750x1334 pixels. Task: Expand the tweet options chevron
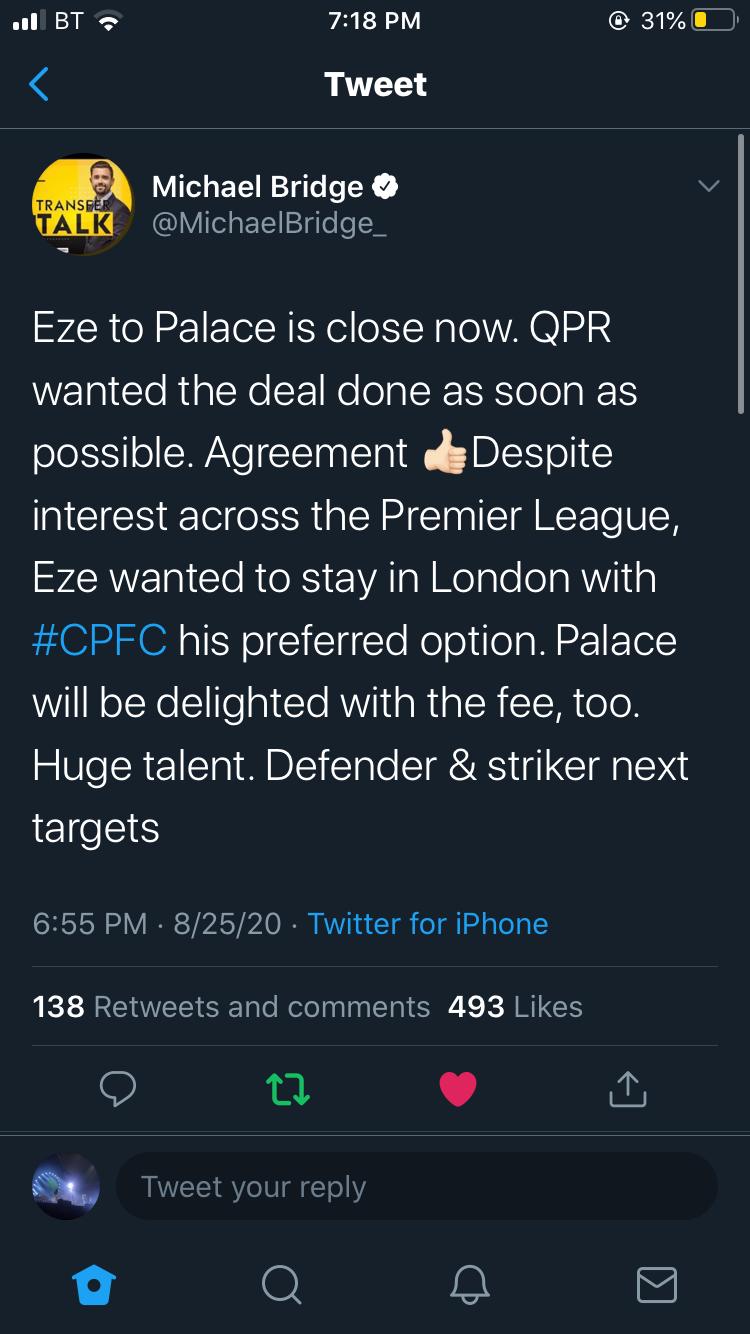[708, 186]
